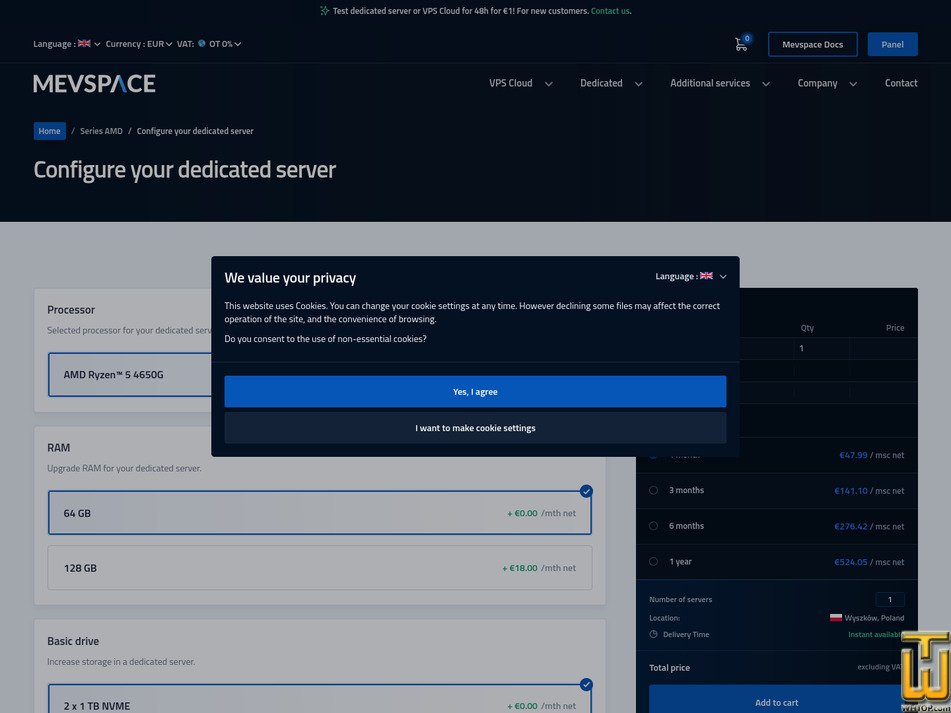The width and height of the screenshot is (951, 713).
Task: Click the Wyszków, Poland location text
Action: click(x=874, y=618)
